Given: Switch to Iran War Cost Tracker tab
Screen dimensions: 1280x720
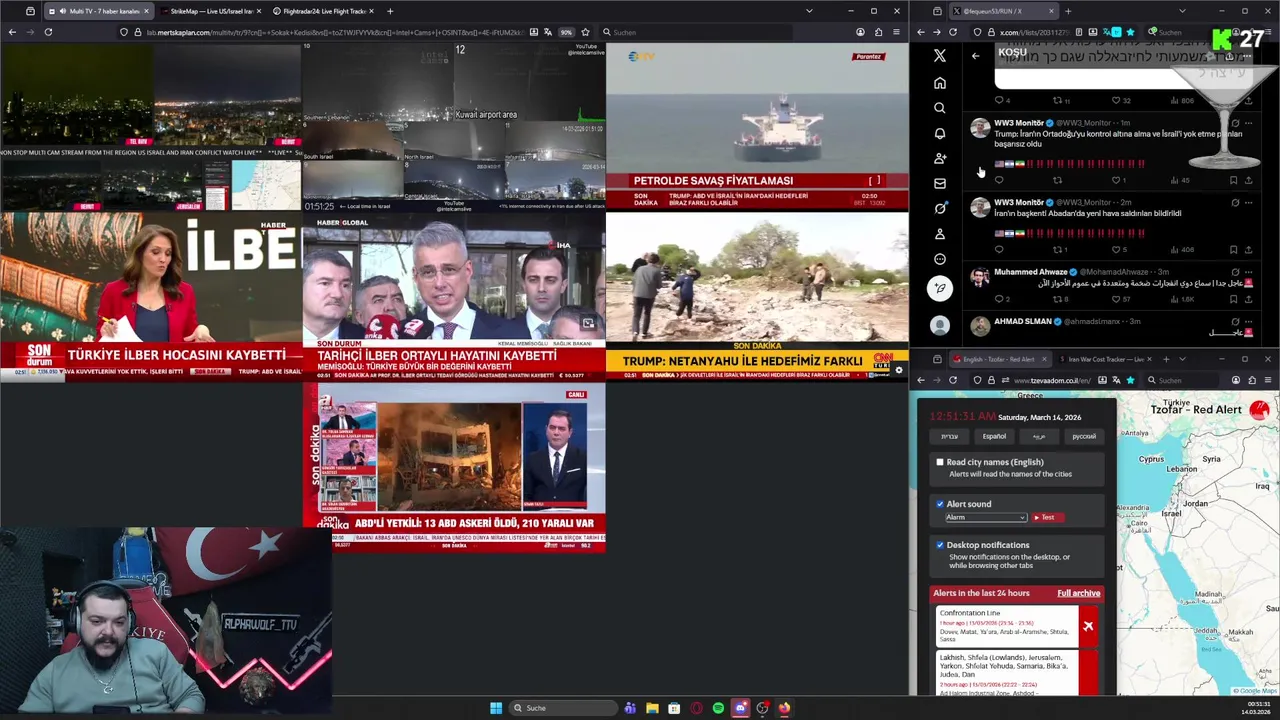Looking at the screenshot, I should (1106, 359).
